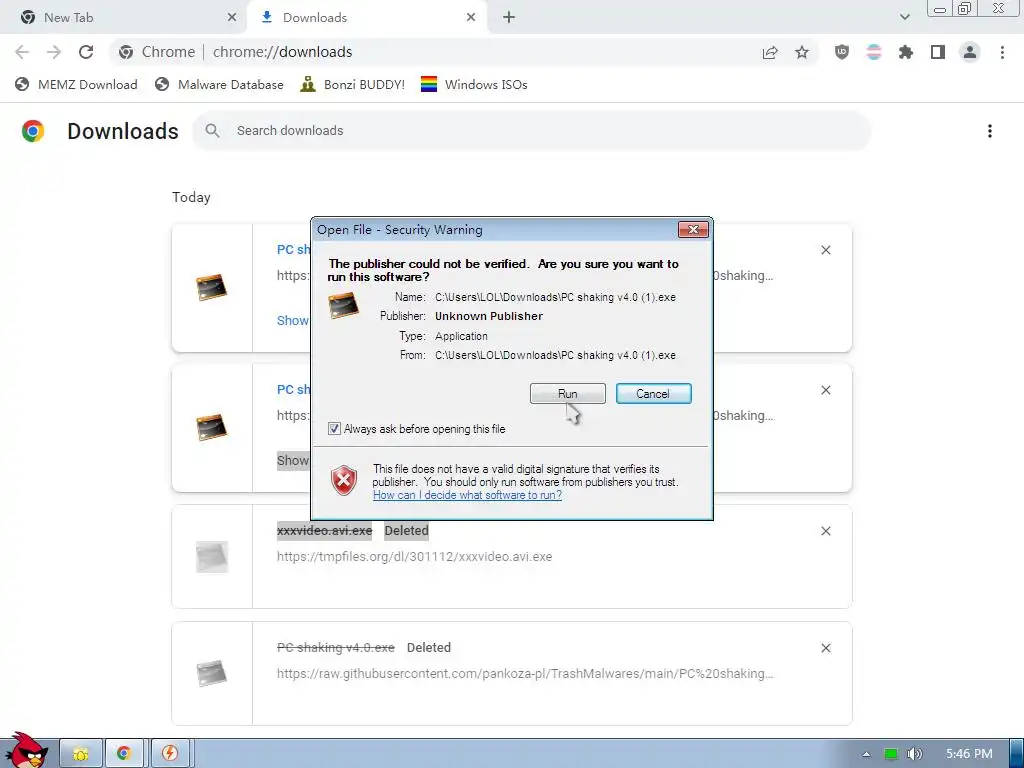Viewport: 1024px width, 768px height.
Task: Cancel the Open File security warning
Action: coord(653,394)
